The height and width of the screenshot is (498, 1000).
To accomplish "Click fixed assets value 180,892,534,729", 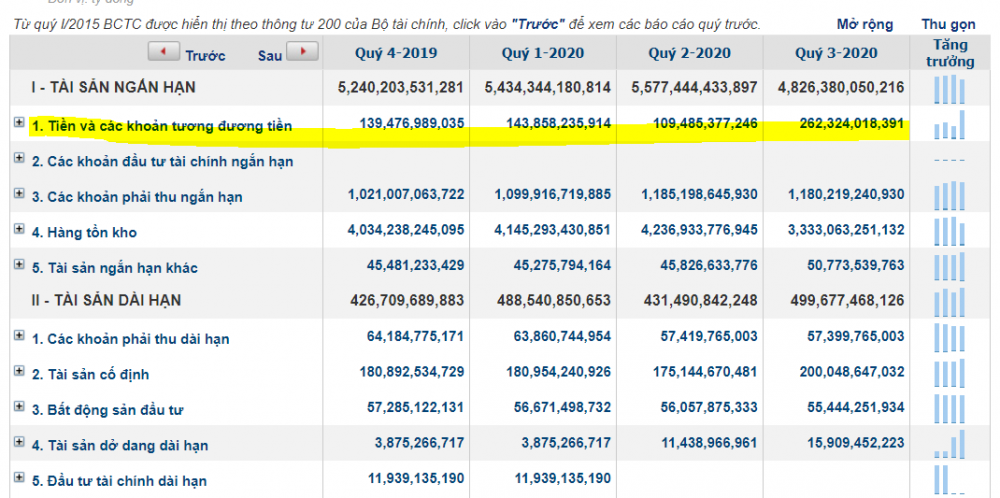I will click(412, 371).
